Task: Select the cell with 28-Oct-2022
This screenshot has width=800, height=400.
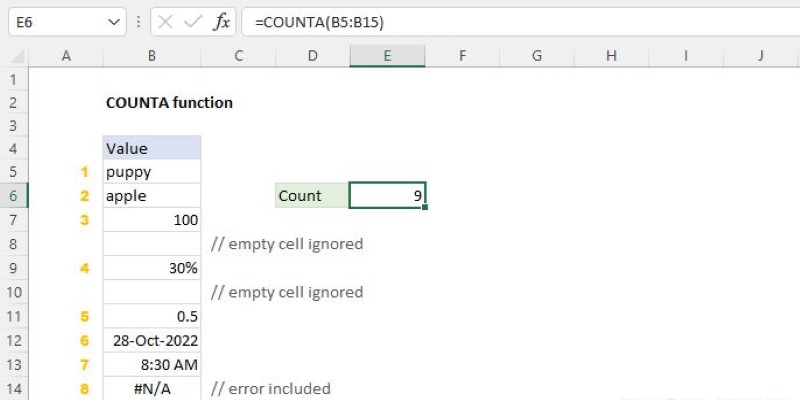Action: coord(152,341)
